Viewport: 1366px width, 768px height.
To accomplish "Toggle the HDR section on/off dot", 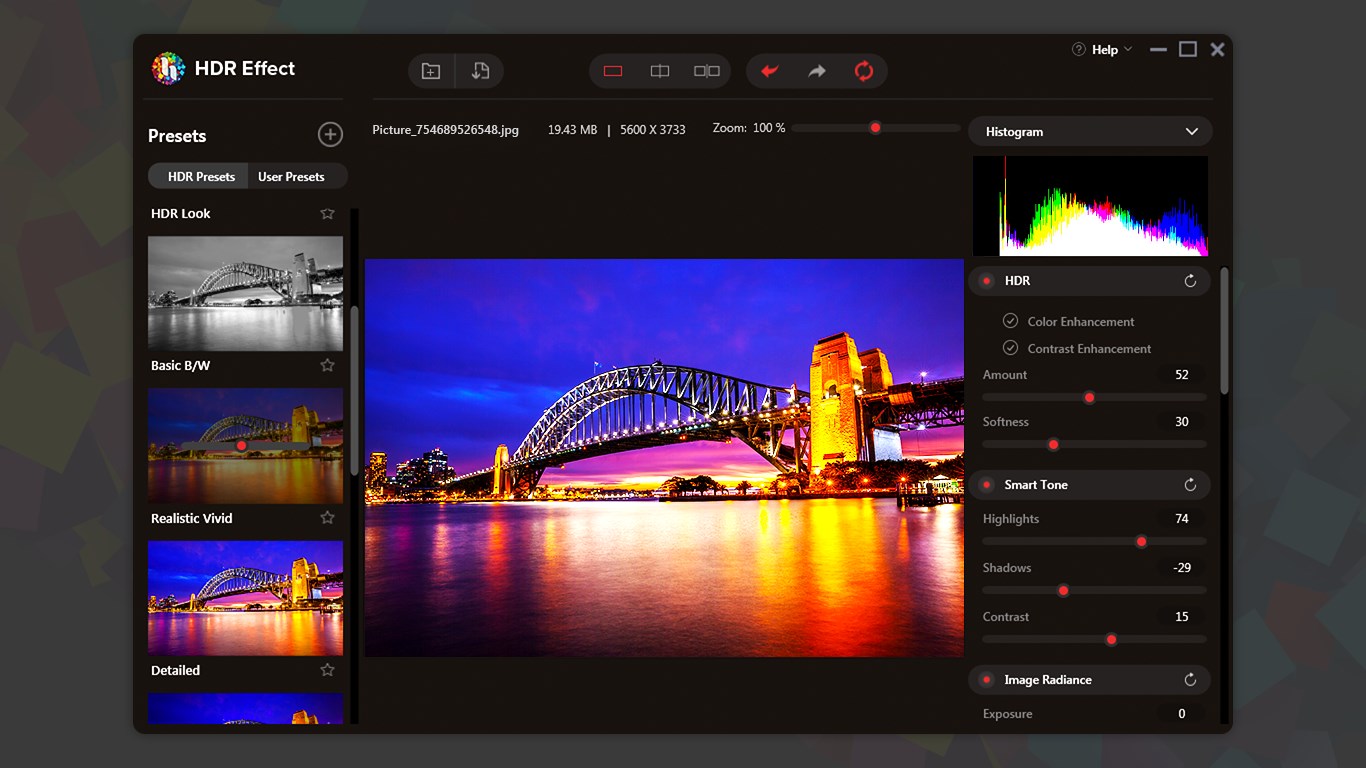I will tap(986, 281).
